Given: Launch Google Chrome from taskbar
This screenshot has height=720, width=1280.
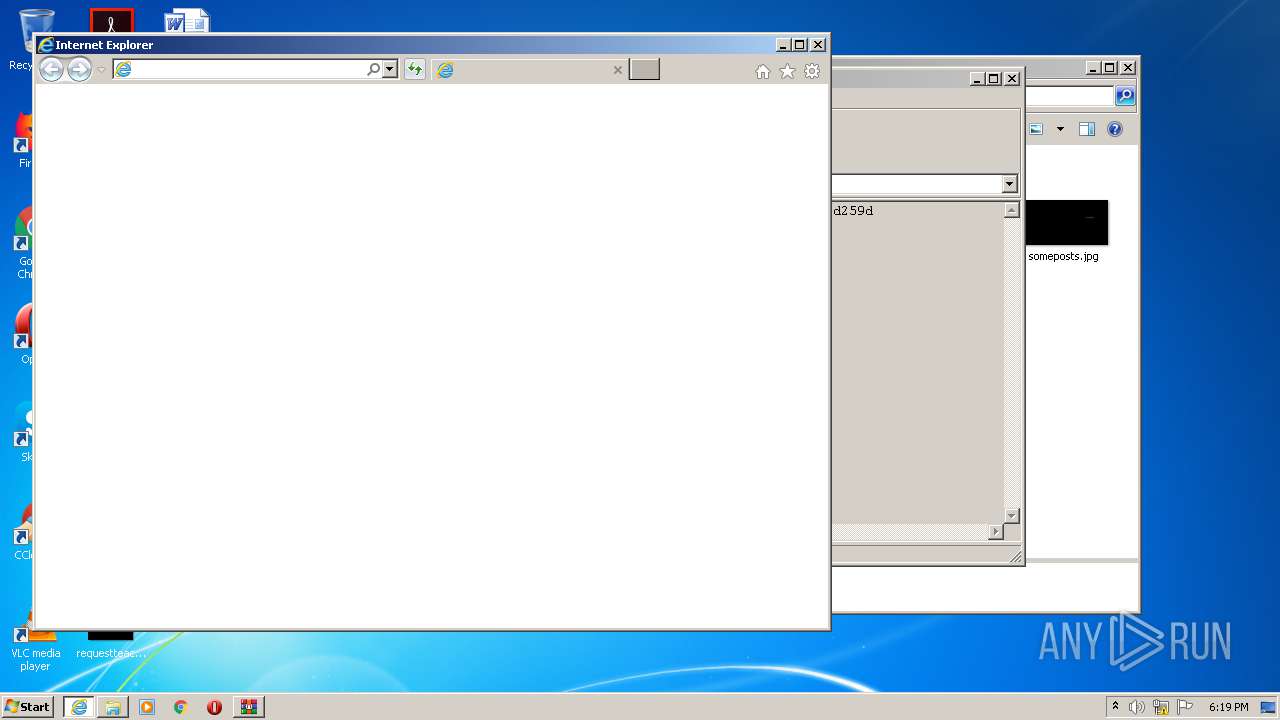Looking at the screenshot, I should pyautogui.click(x=181, y=707).
